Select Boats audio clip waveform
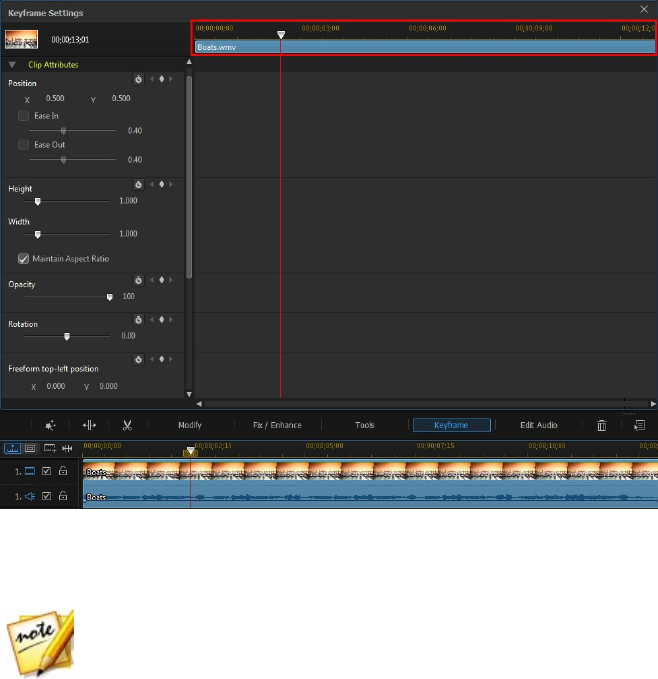 pyautogui.click(x=370, y=497)
